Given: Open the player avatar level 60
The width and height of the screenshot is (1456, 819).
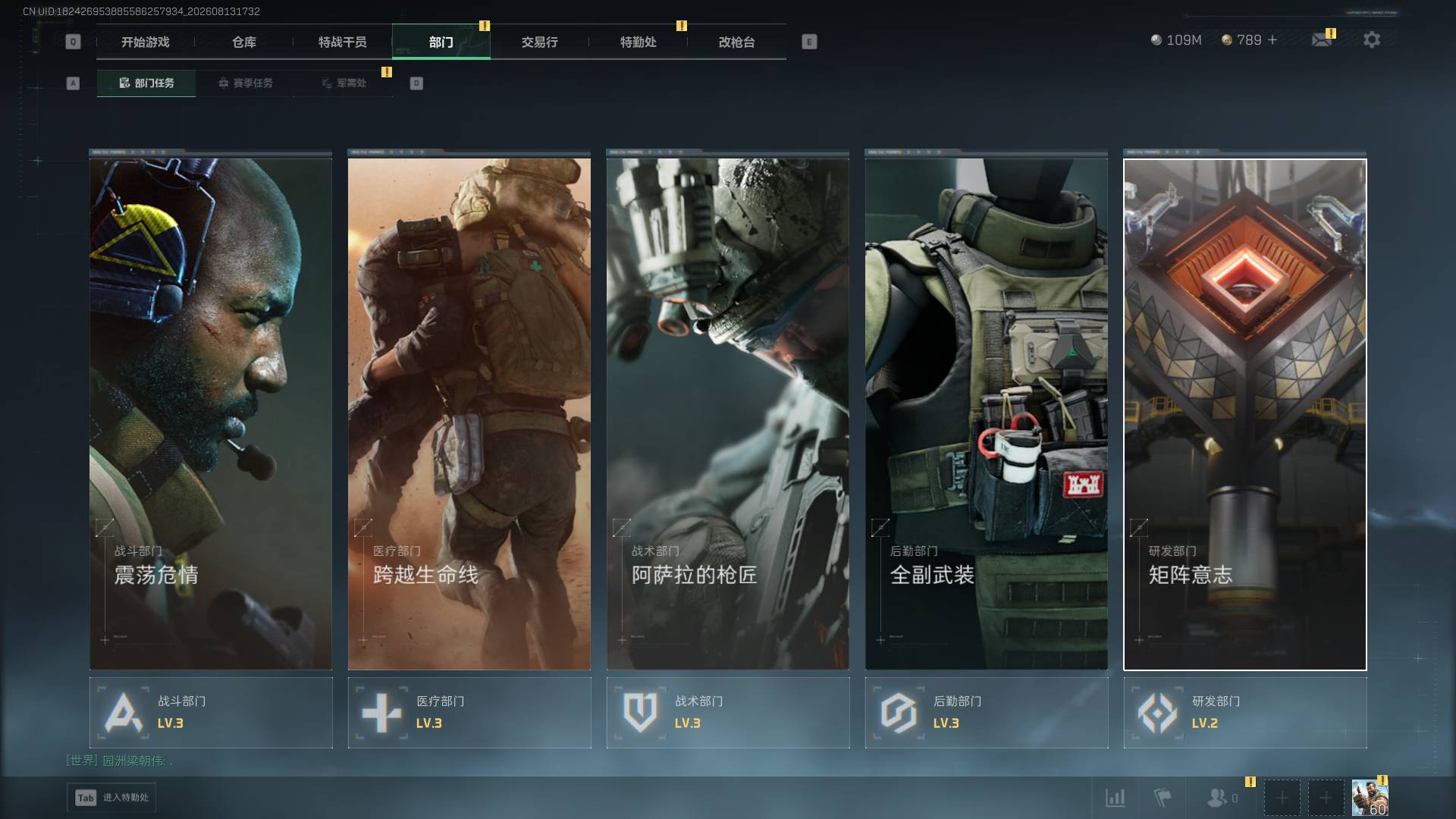Looking at the screenshot, I should coord(1370,798).
